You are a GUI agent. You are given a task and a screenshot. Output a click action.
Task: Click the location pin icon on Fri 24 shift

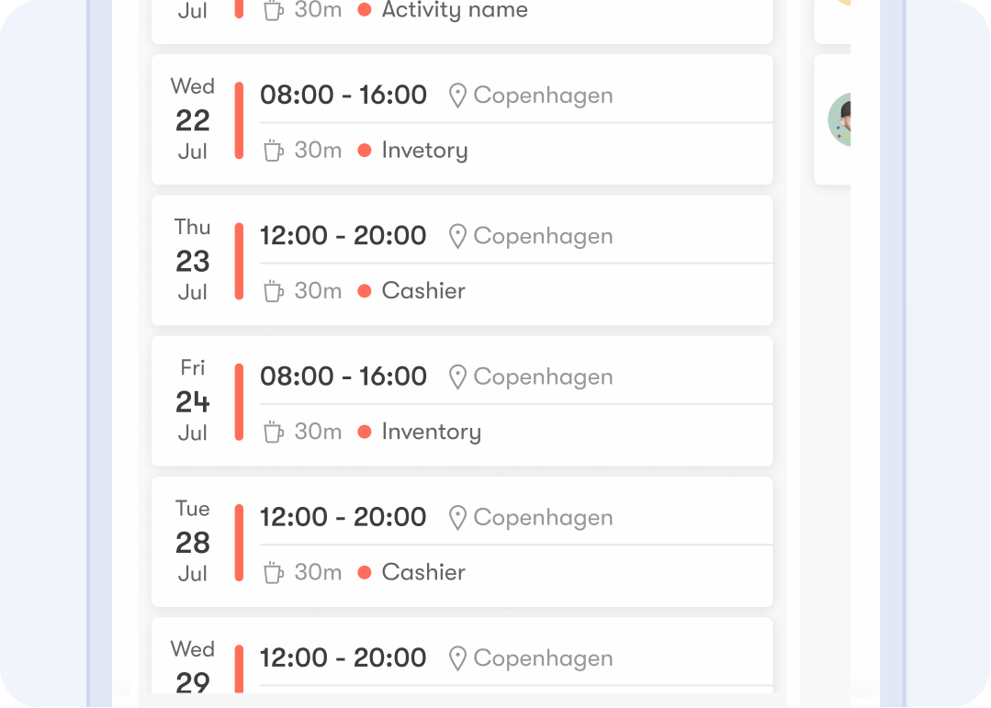click(458, 377)
